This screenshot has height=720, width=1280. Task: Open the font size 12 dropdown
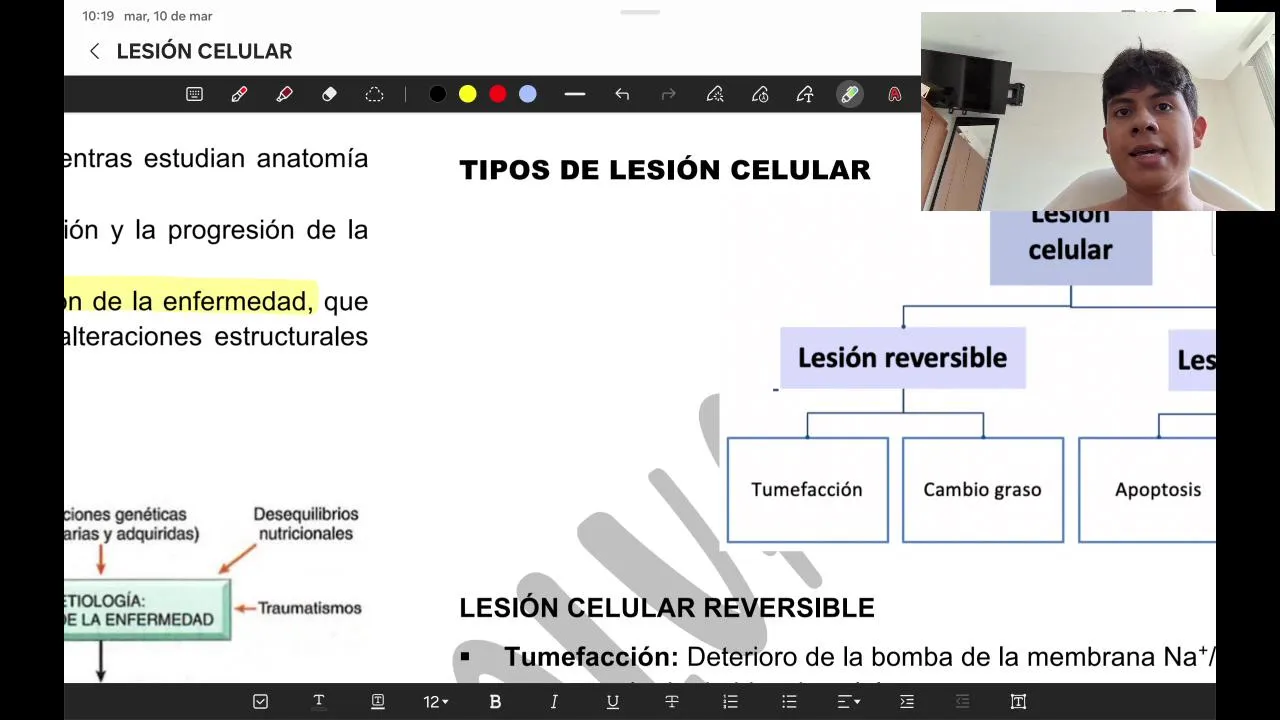click(435, 701)
